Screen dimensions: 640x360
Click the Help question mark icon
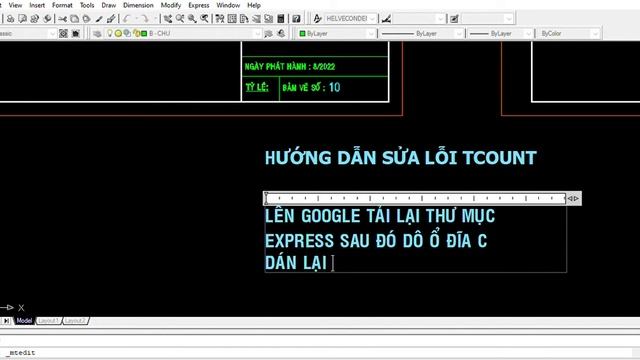pyautogui.click(x=296, y=19)
